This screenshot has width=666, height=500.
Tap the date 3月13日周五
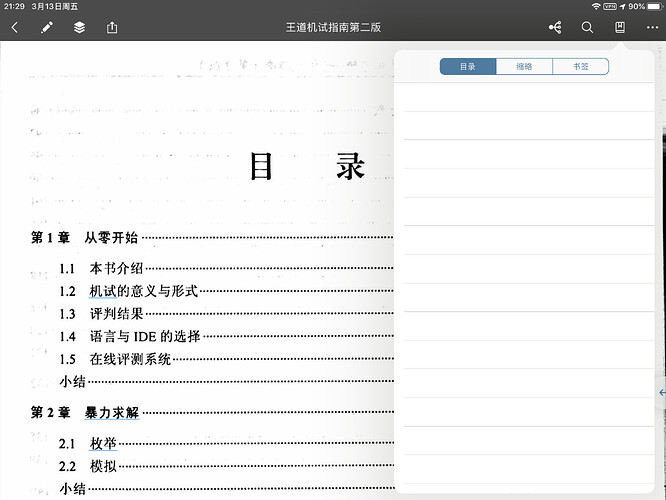54,6
